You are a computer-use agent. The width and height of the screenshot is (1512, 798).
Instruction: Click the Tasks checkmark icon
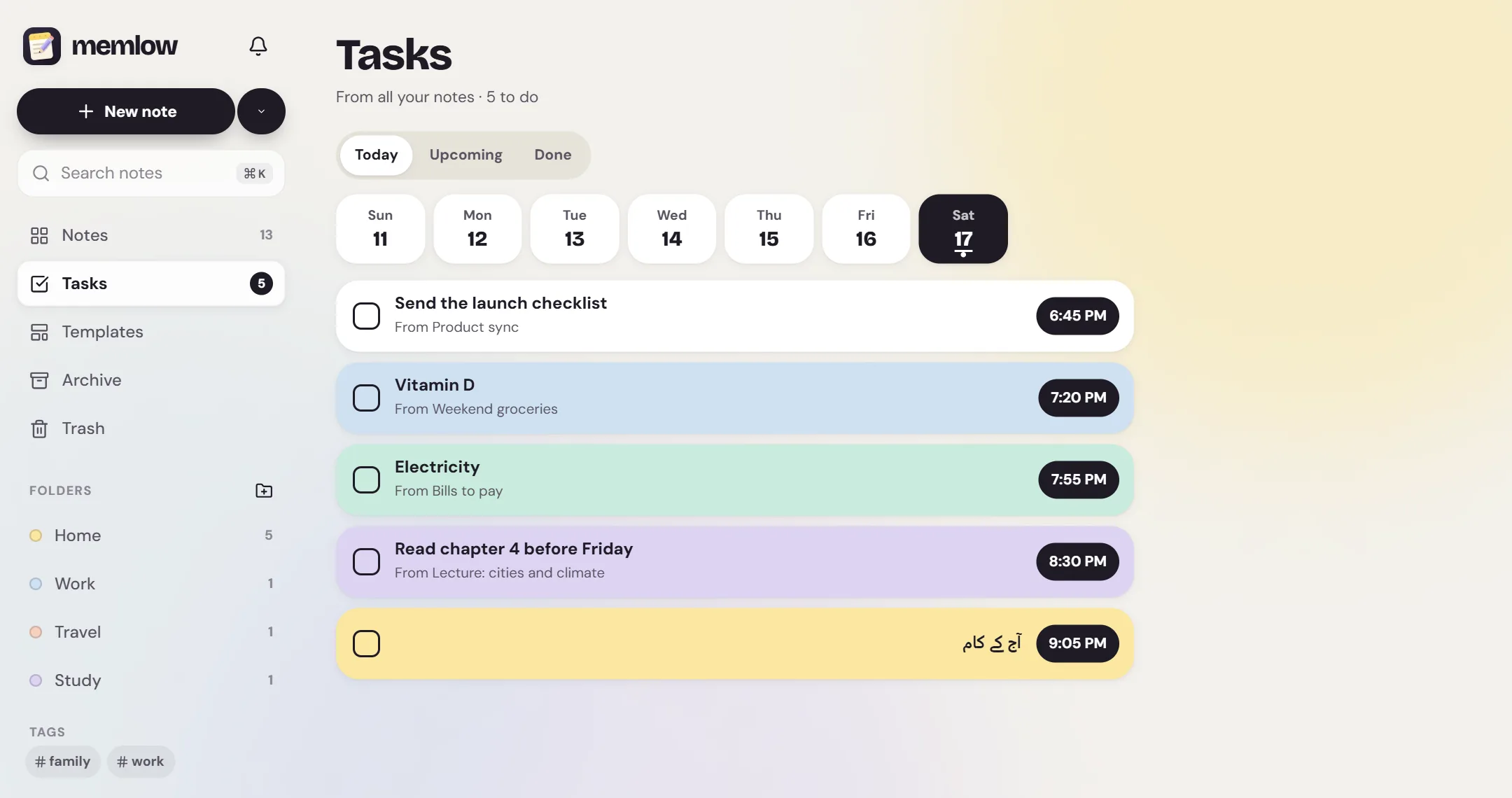point(39,283)
